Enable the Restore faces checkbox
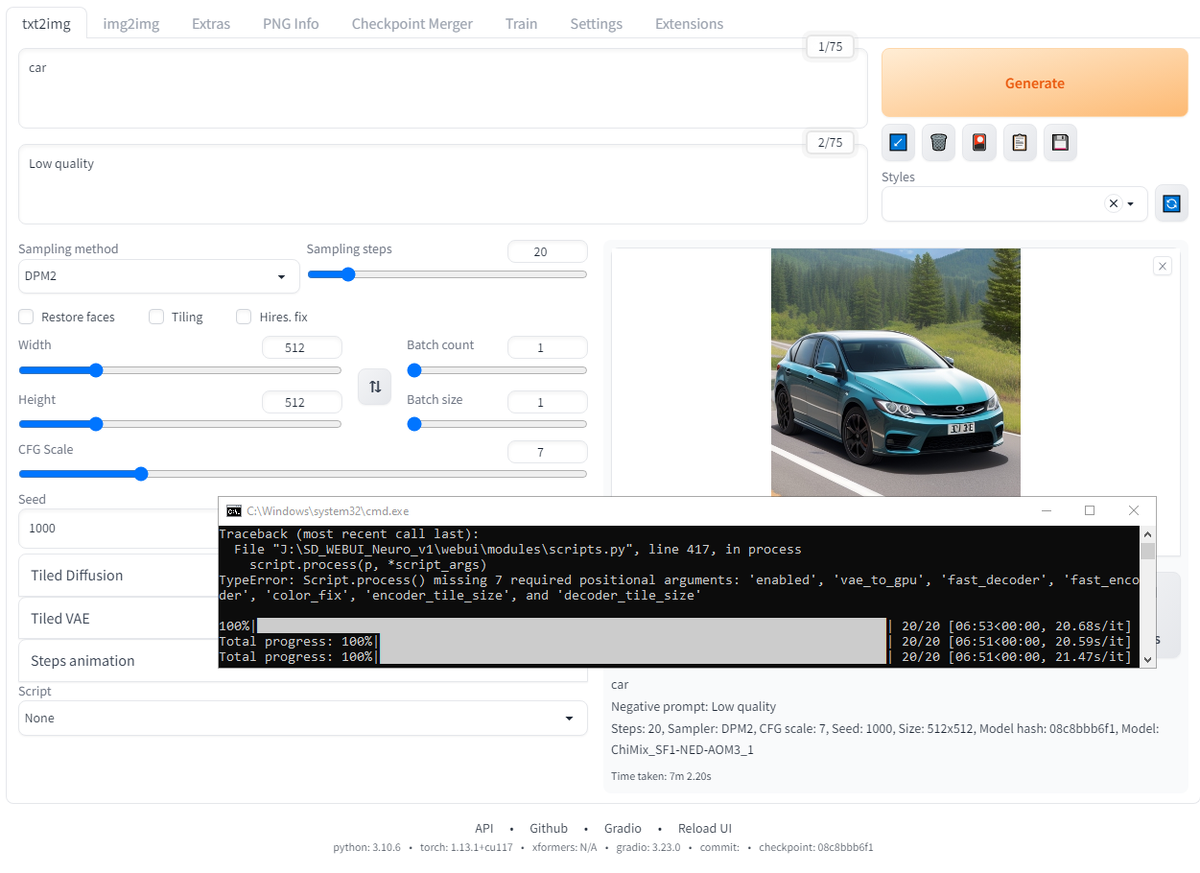The image size is (1200, 873). 26,317
